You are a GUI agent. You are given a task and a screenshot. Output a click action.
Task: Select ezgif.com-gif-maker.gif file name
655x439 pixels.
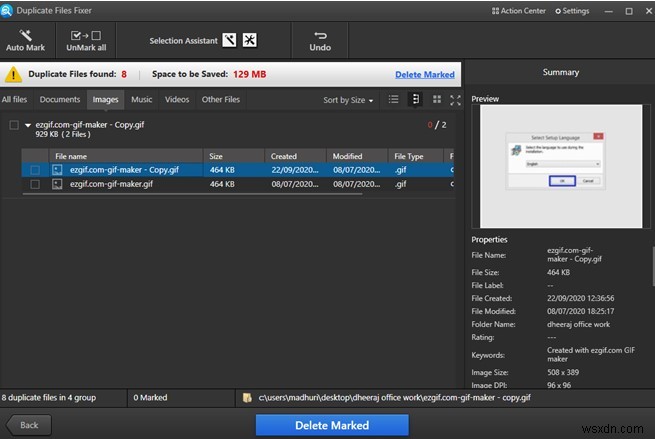[x=111, y=184]
